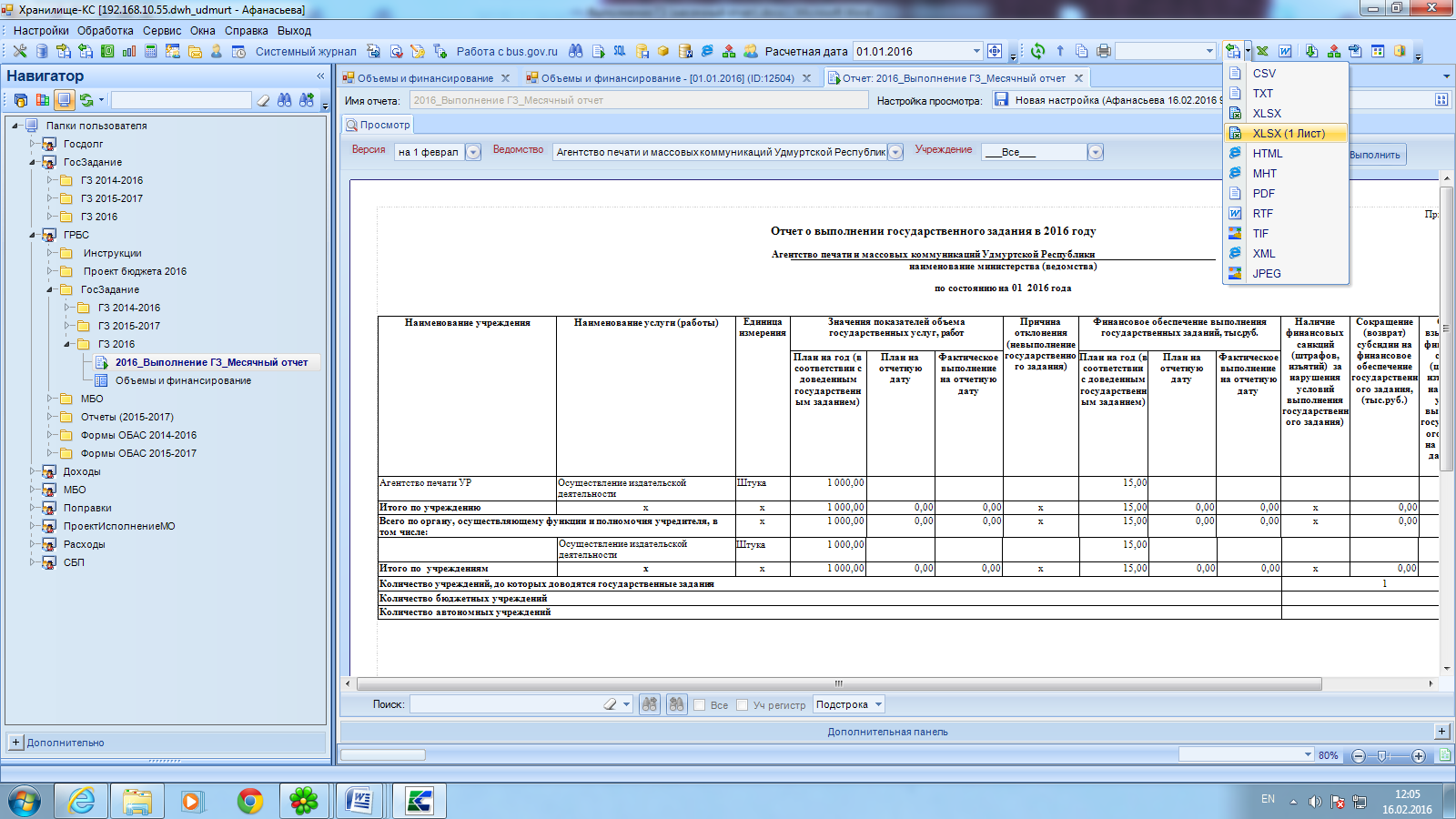Viewport: 1456px width, 819px height.
Task: Expand the МБО folder under ГРБС
Action: point(51,399)
